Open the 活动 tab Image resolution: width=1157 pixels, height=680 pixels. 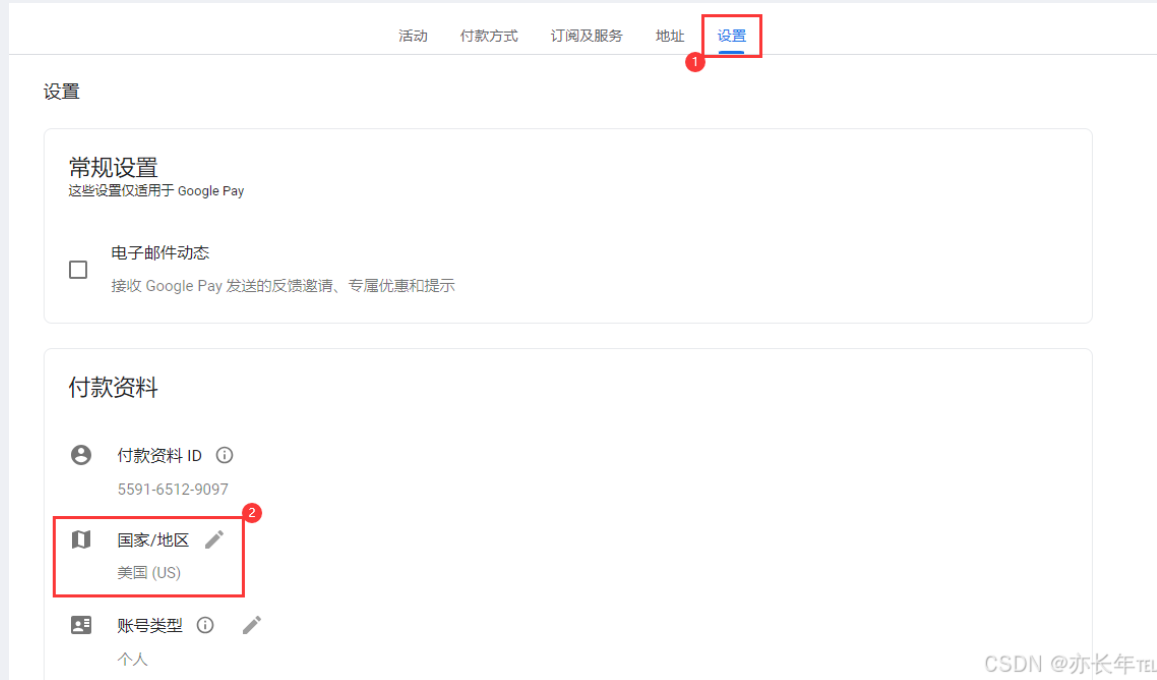coord(412,35)
